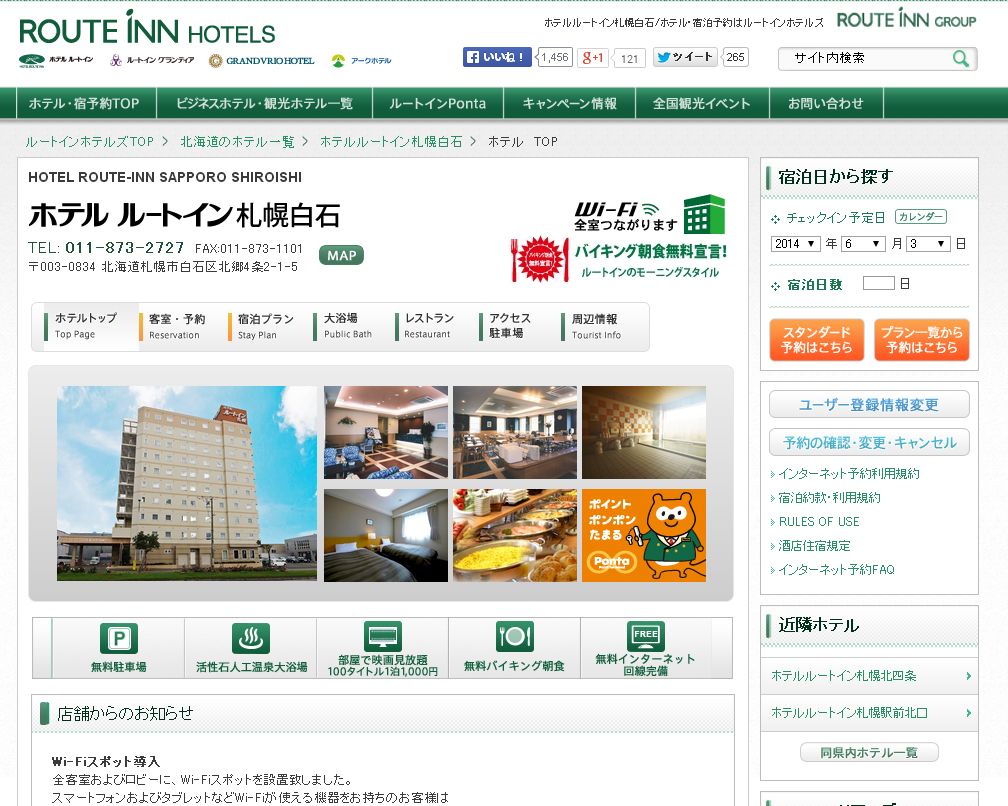Image resolution: width=1008 pixels, height=806 pixels.
Task: Open the check-in year dropdown 2014
Action: (795, 244)
